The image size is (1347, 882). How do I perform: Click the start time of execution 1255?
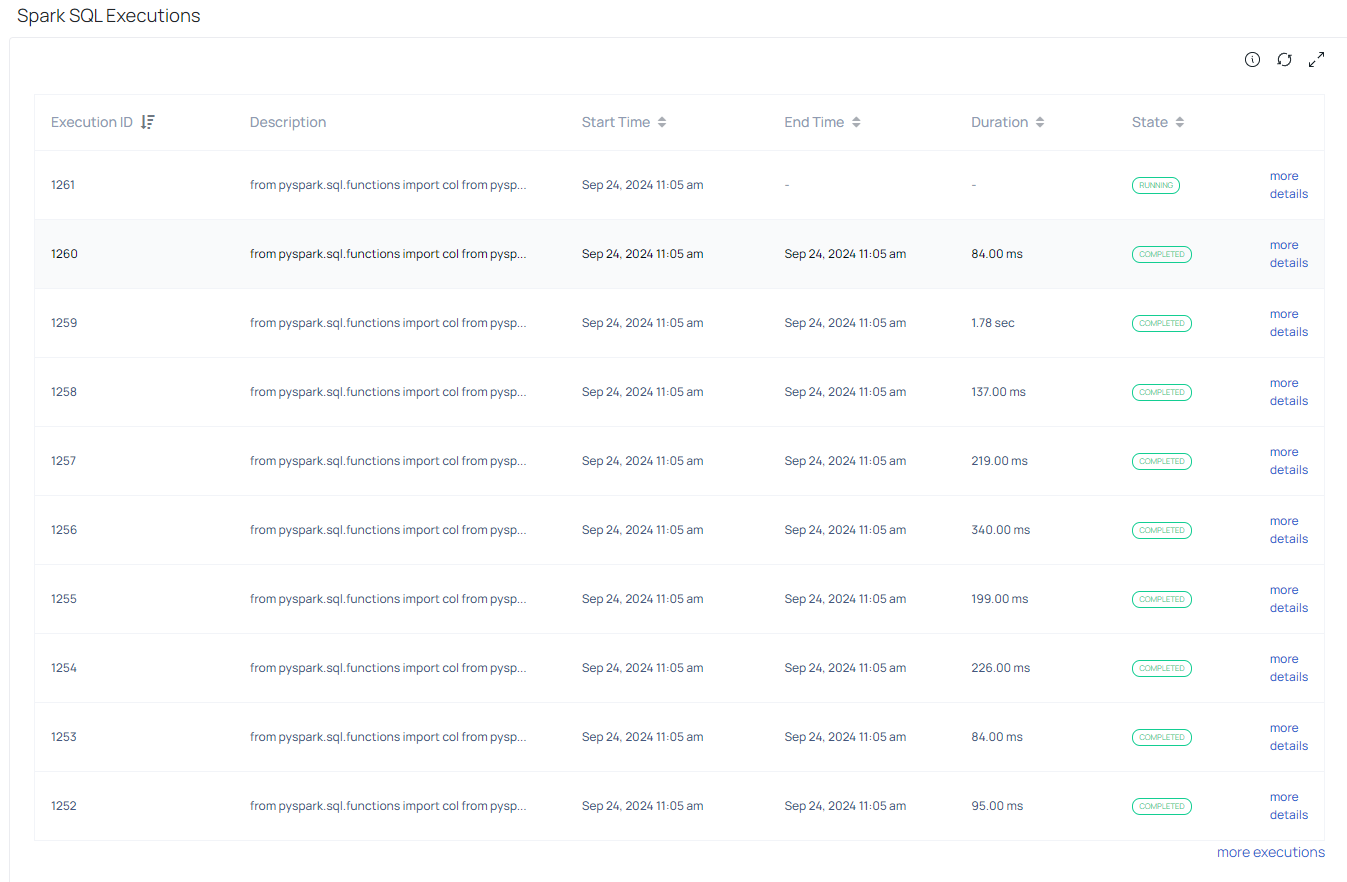pos(642,599)
